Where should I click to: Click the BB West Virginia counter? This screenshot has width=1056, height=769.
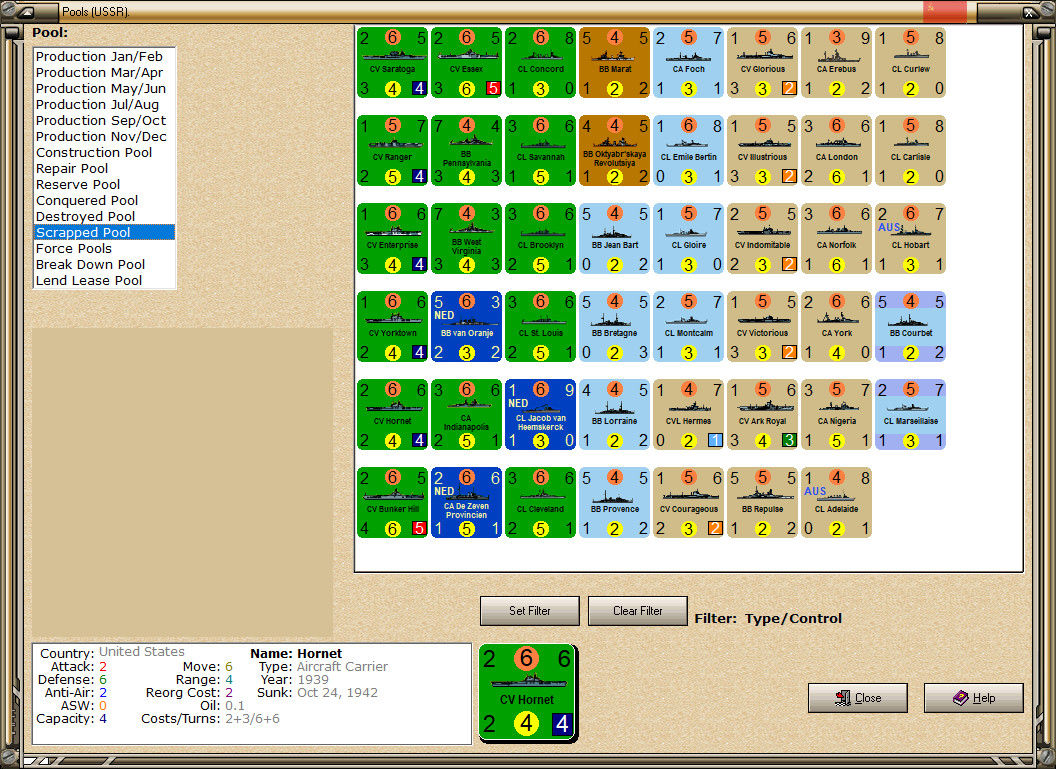466,238
